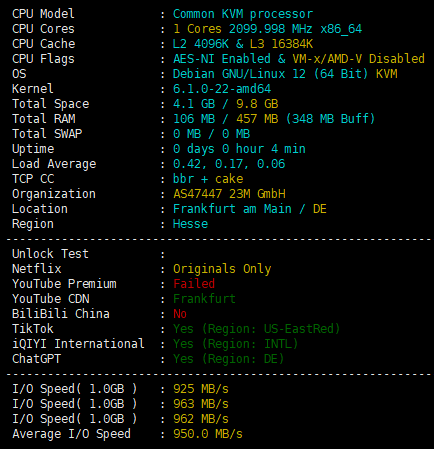Click the Unlock Test heading label

coord(50,254)
